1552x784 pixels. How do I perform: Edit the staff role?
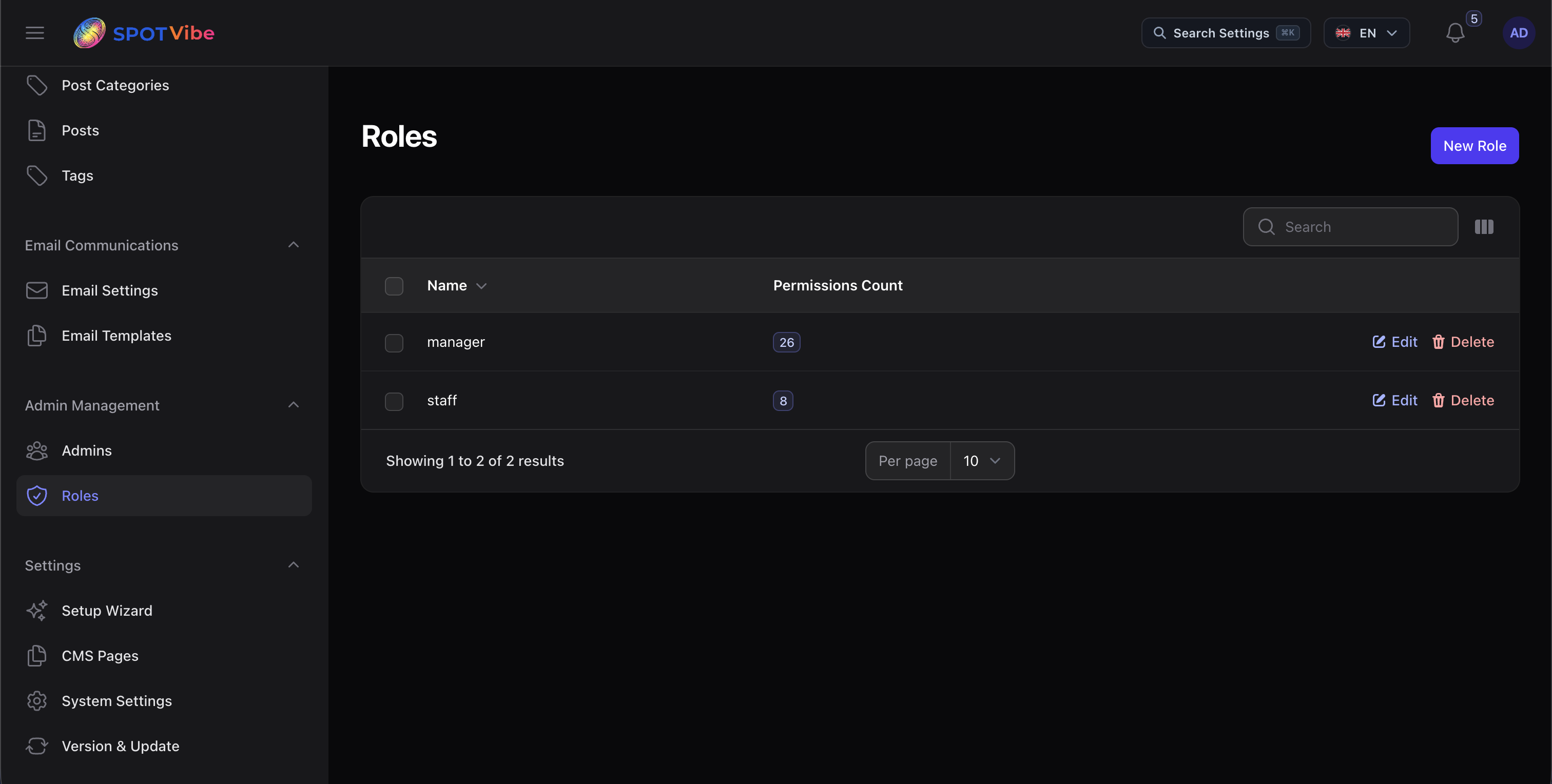point(1395,400)
